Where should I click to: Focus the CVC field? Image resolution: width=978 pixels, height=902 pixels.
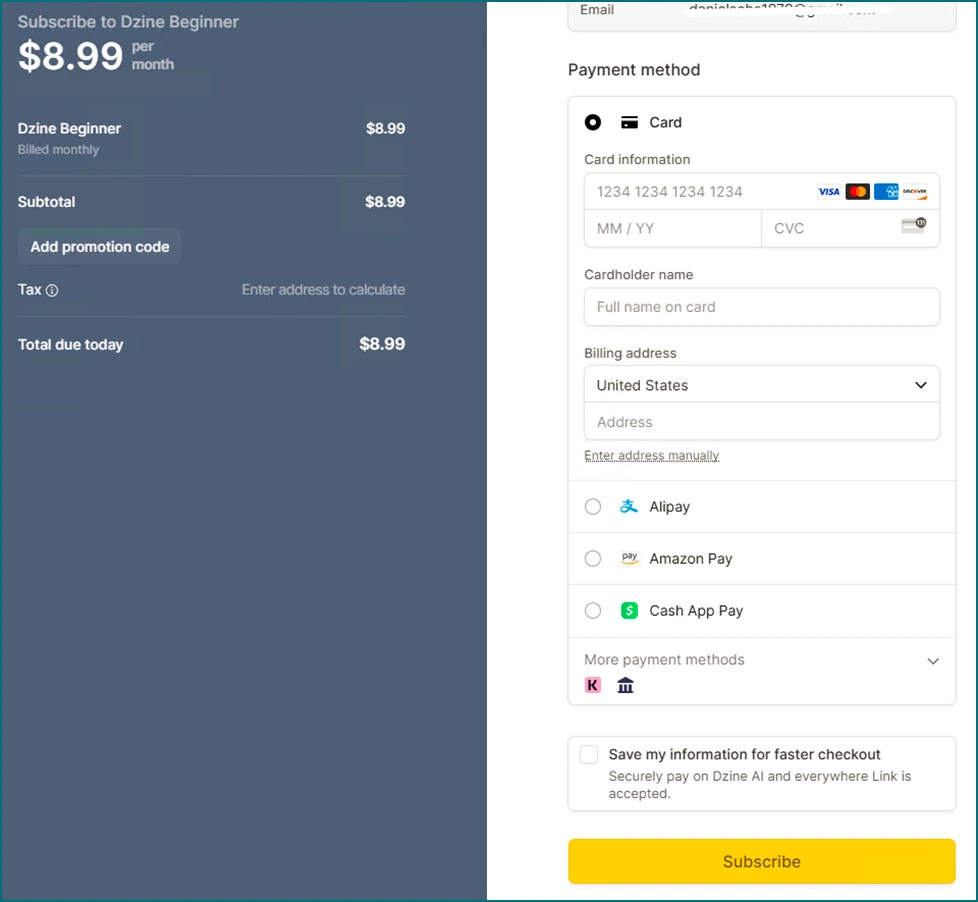click(851, 228)
